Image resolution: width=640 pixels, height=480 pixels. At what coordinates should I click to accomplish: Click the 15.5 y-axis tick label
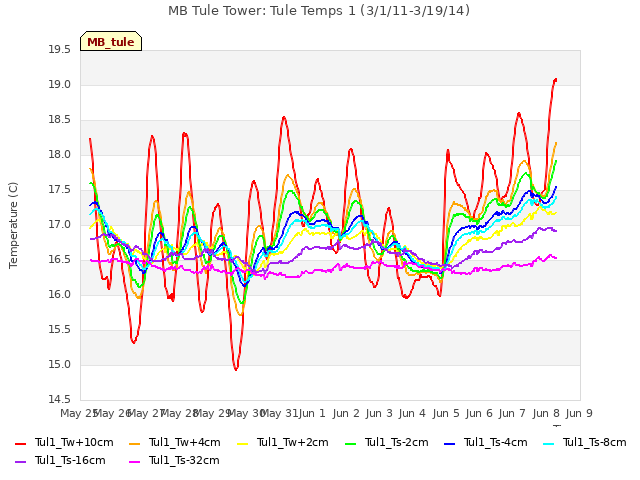60,329
